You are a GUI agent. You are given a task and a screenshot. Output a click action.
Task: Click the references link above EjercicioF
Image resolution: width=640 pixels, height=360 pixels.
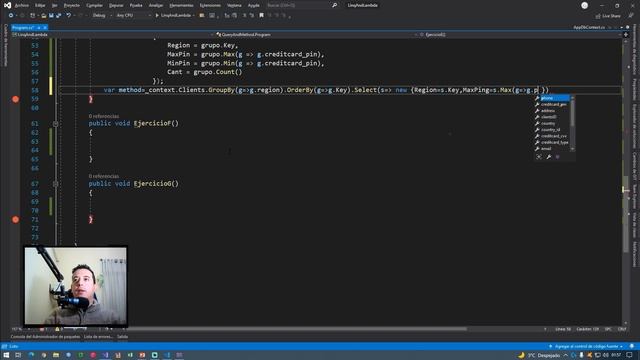click(104, 116)
